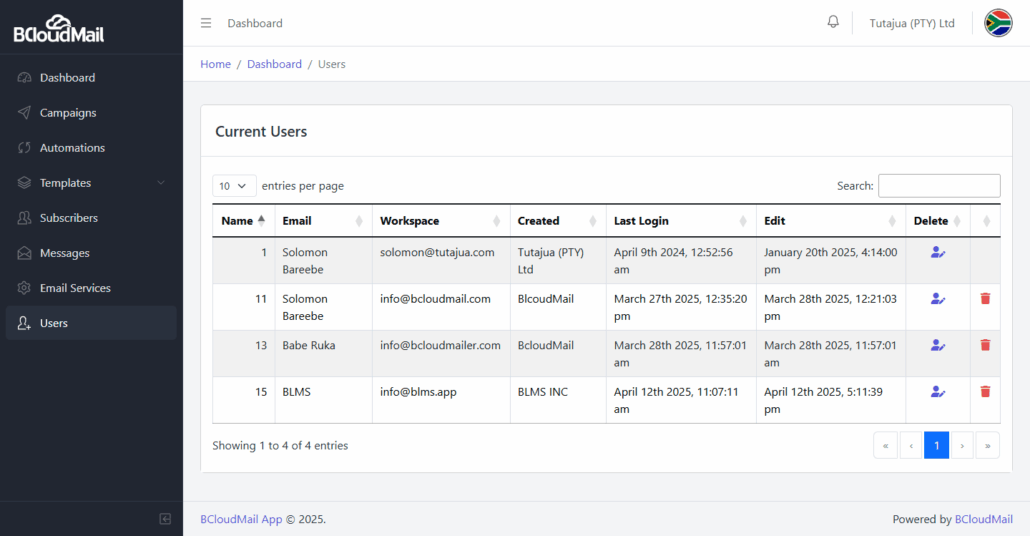Open the BCloudMail App footer link
This screenshot has height=536, width=1030.
241,519
